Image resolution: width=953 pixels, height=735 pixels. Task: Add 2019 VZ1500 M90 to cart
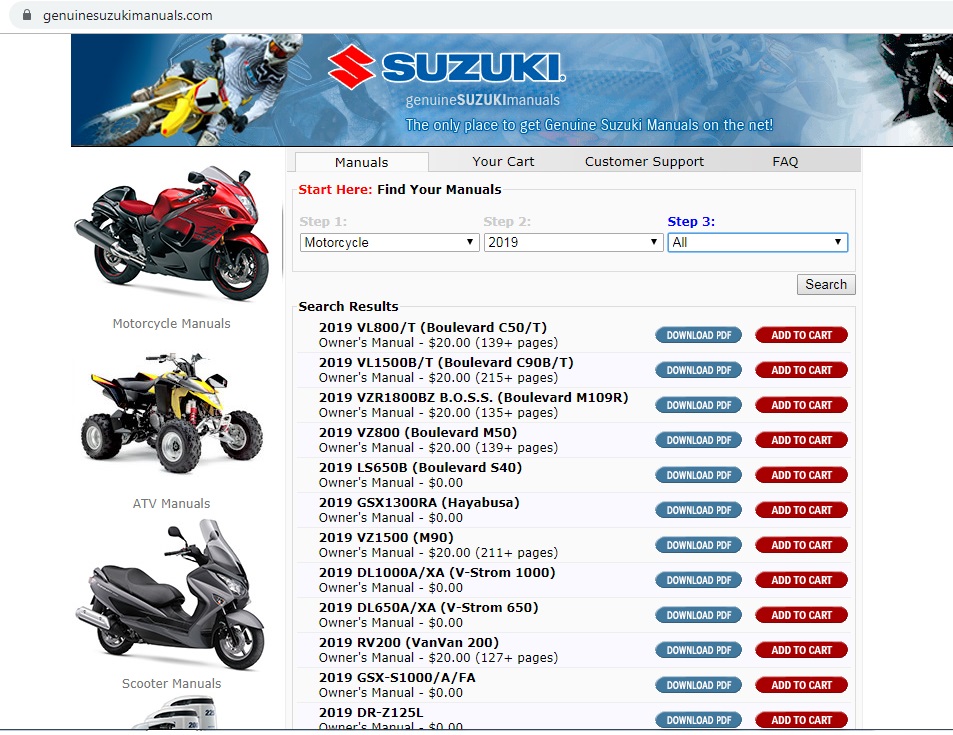pyautogui.click(x=801, y=545)
